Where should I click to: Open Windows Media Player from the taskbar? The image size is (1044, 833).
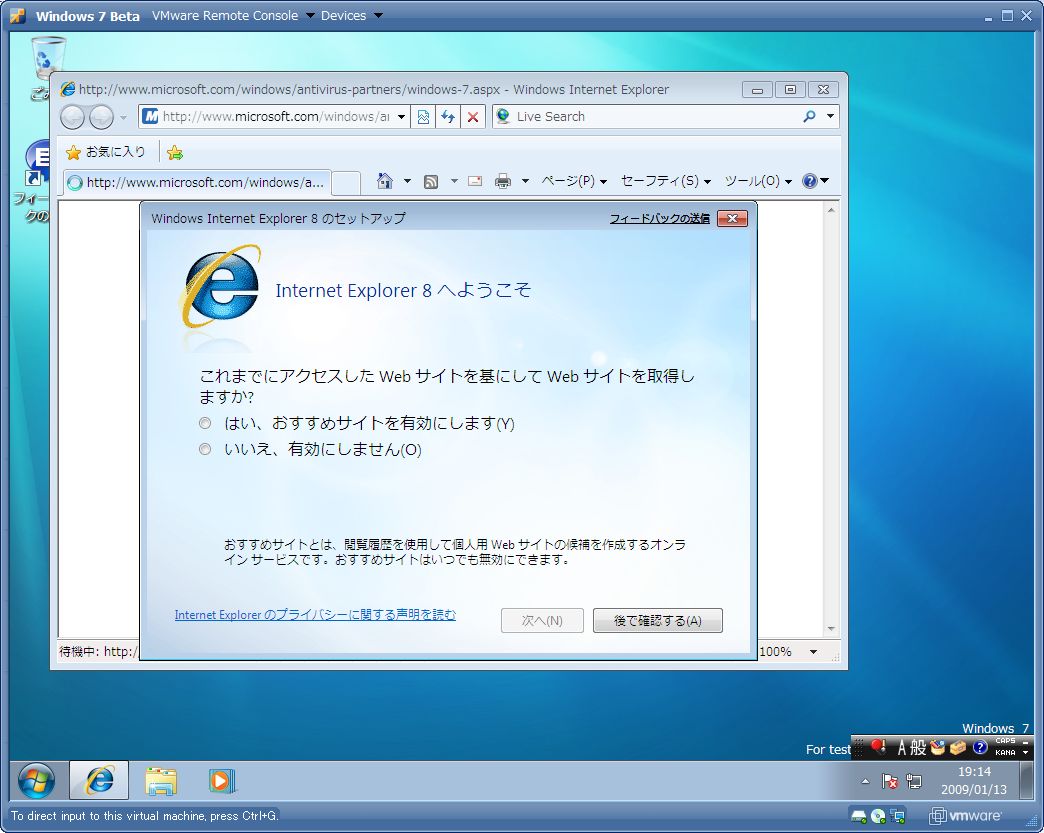[x=222, y=780]
